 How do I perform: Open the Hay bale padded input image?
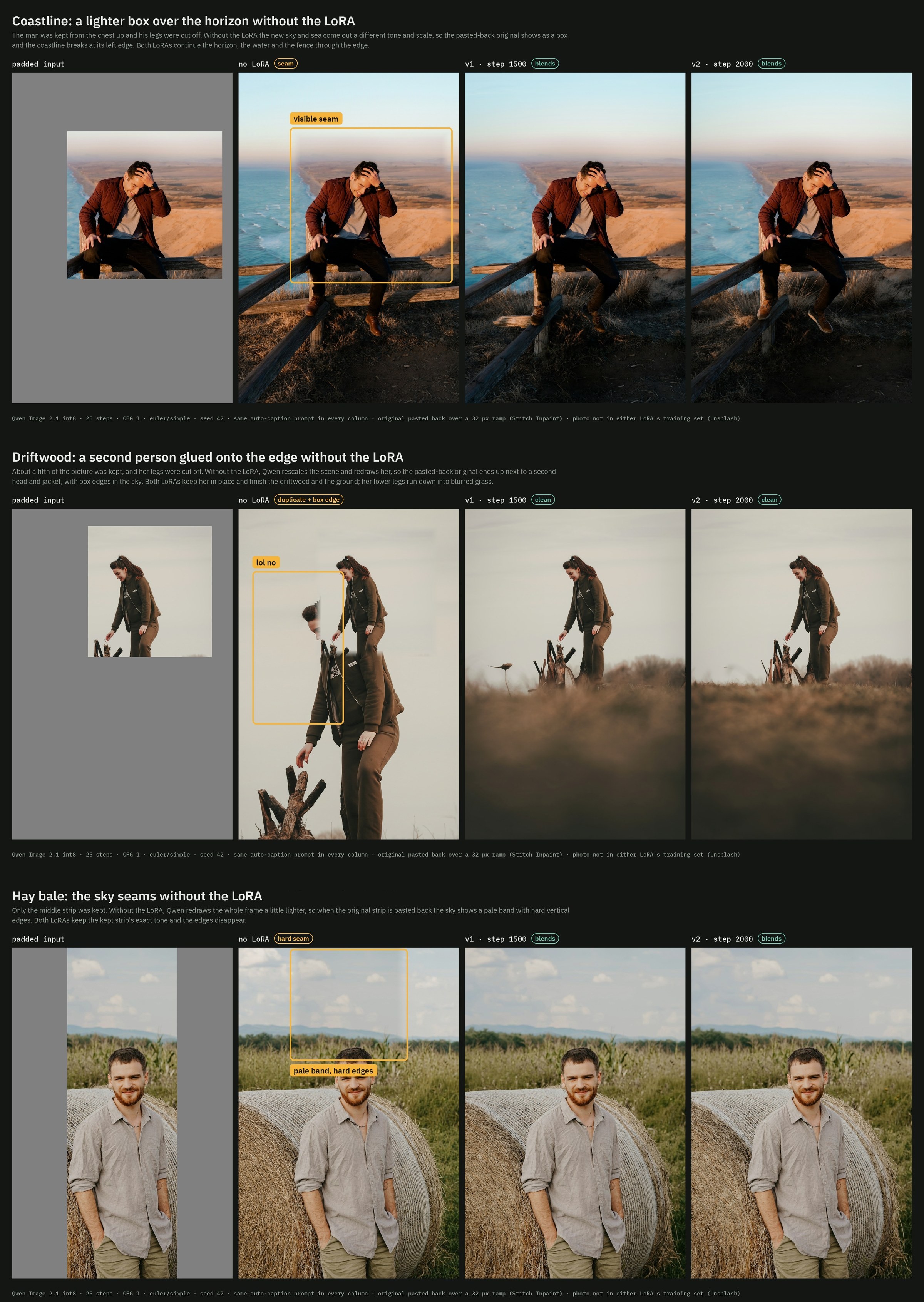click(122, 1113)
